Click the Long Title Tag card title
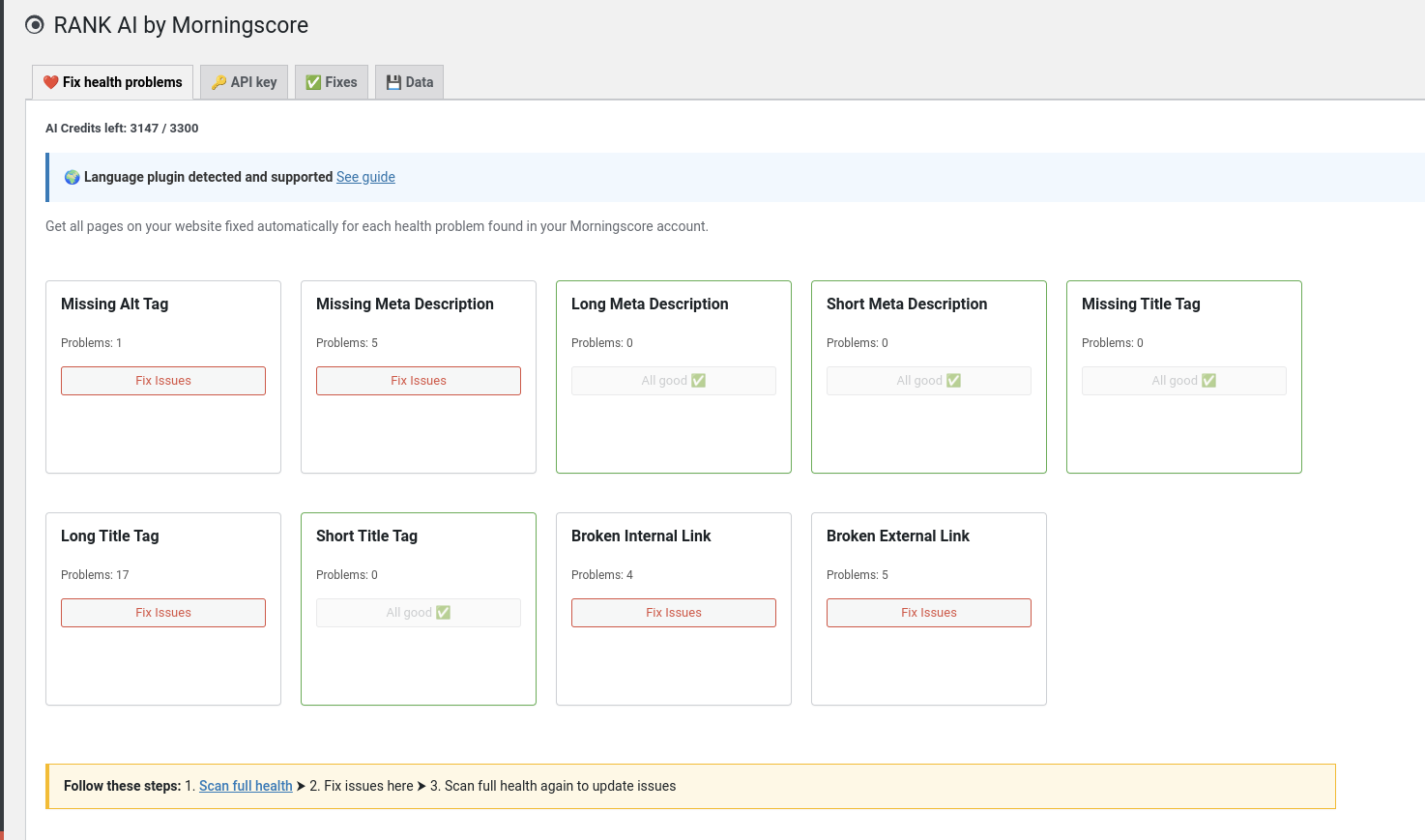 pos(110,536)
